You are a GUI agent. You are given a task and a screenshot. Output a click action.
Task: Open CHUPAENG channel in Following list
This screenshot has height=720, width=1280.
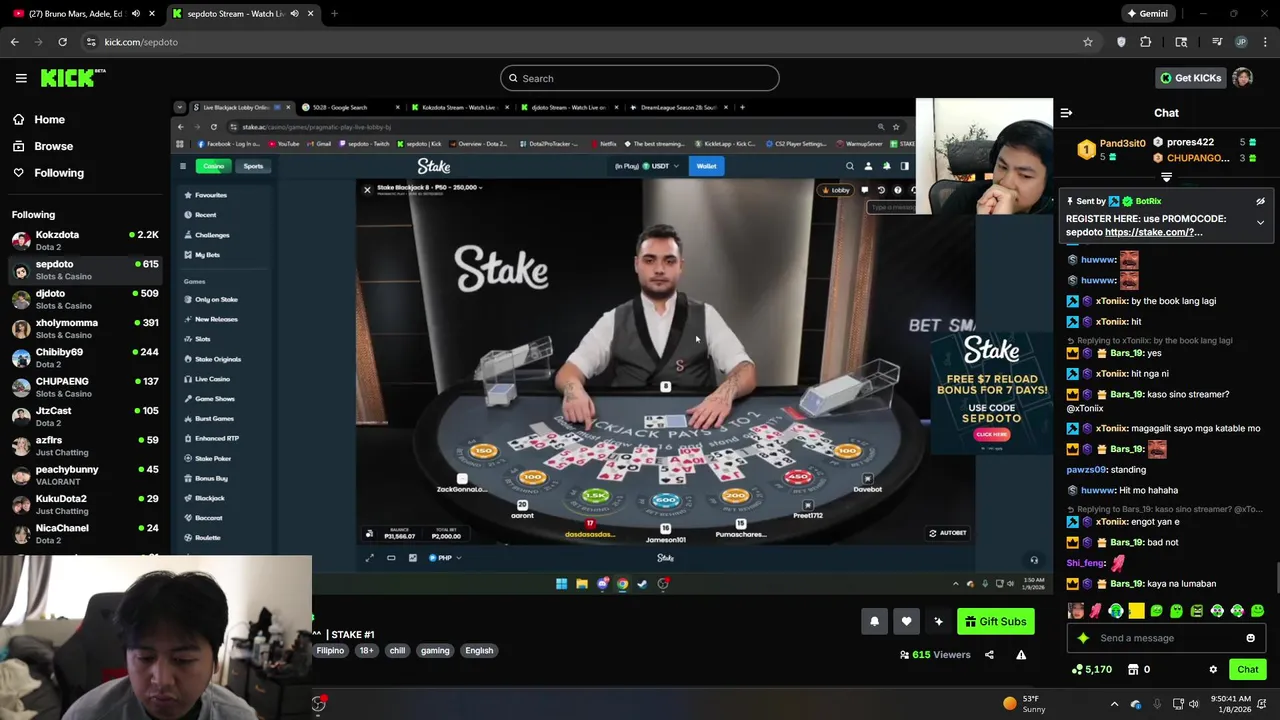(85, 387)
